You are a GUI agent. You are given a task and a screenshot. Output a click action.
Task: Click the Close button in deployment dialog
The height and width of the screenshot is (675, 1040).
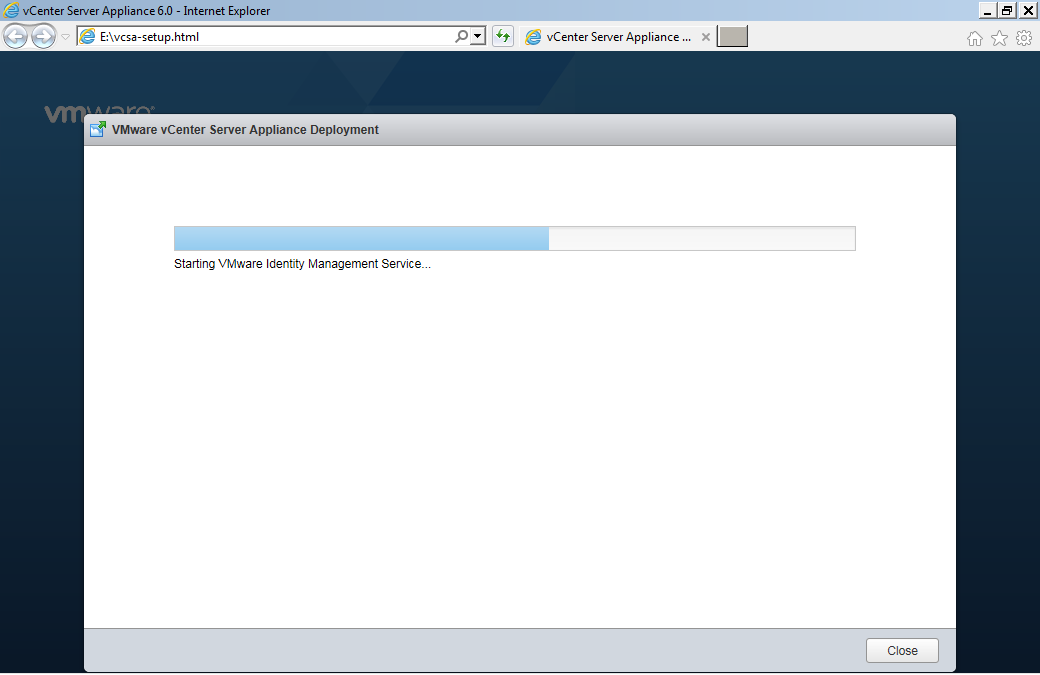tap(902, 650)
